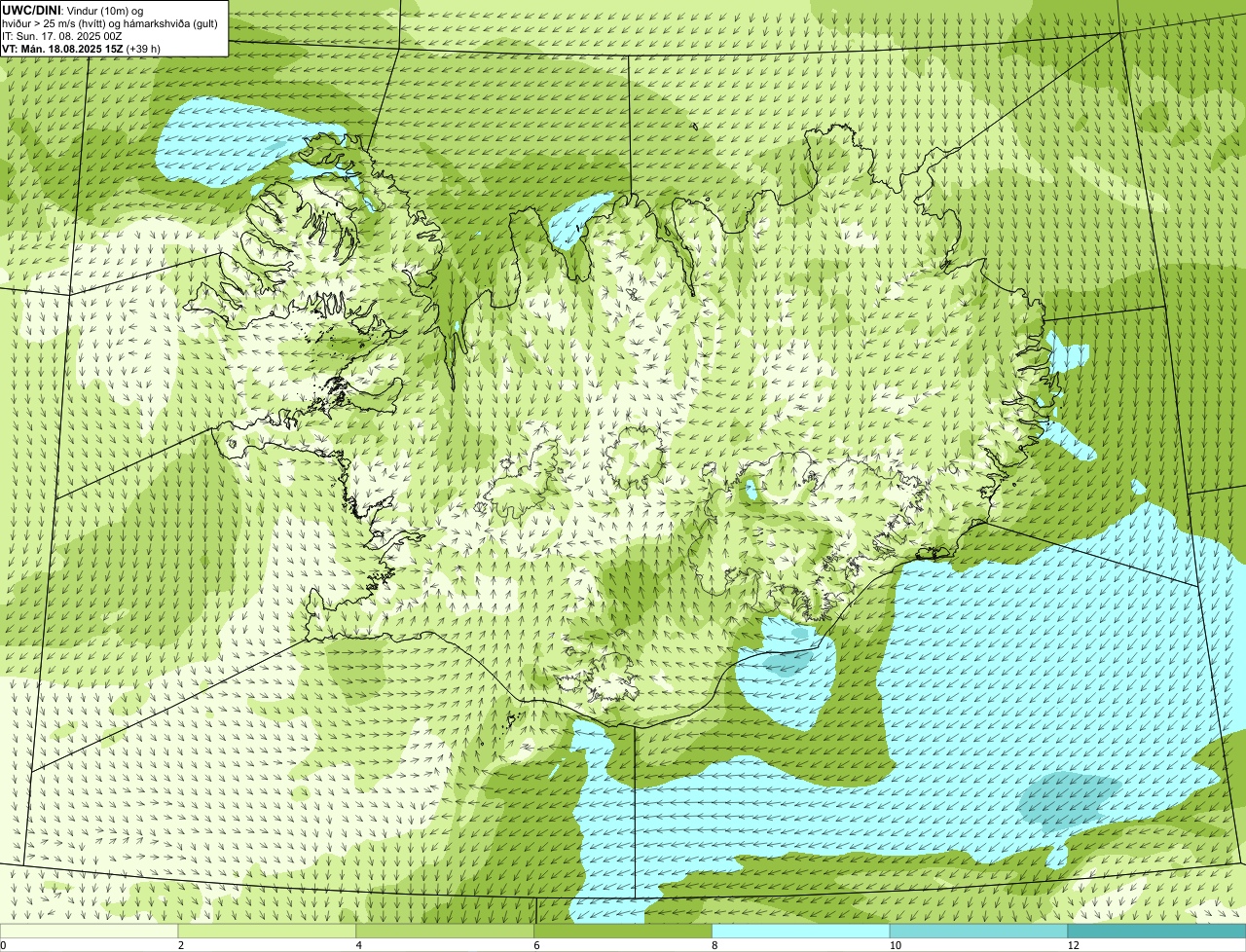Click the 10–12 m/s turquoise legend swatch

[x=978, y=932]
